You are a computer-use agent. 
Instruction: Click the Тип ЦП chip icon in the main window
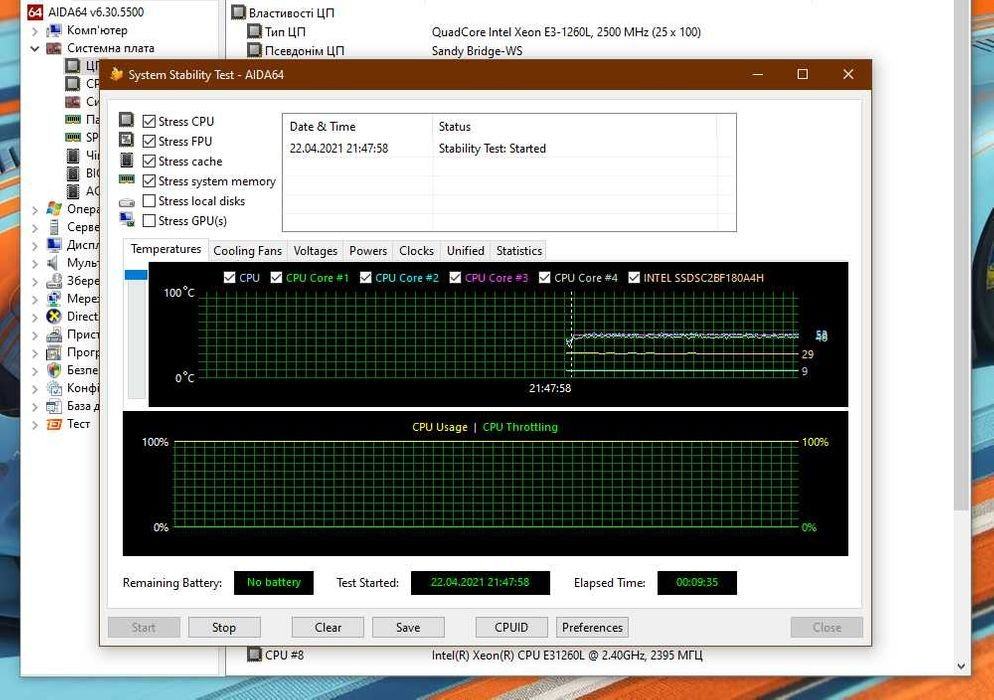(254, 31)
